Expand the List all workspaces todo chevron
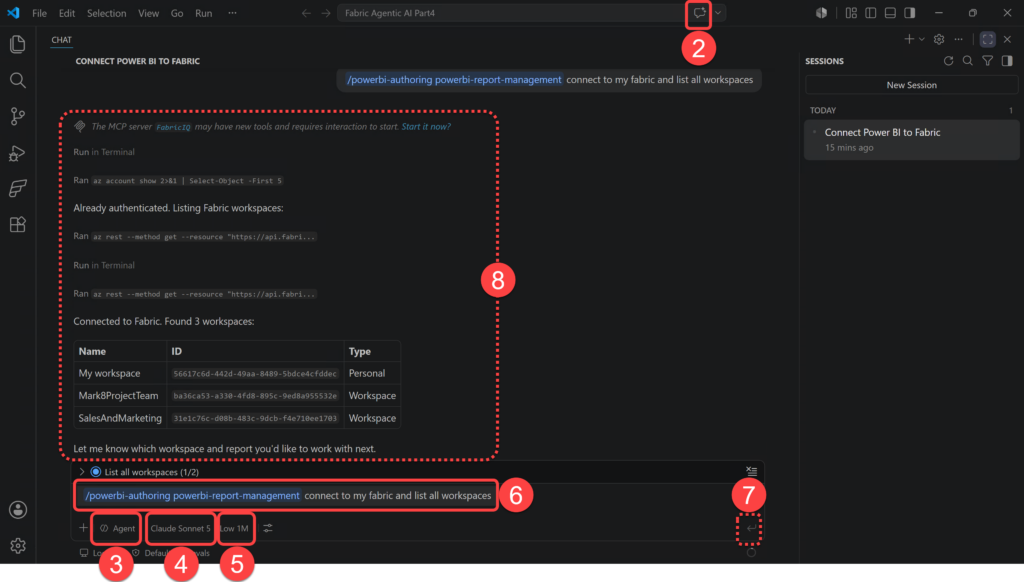This screenshot has width=1024, height=582. 82,472
